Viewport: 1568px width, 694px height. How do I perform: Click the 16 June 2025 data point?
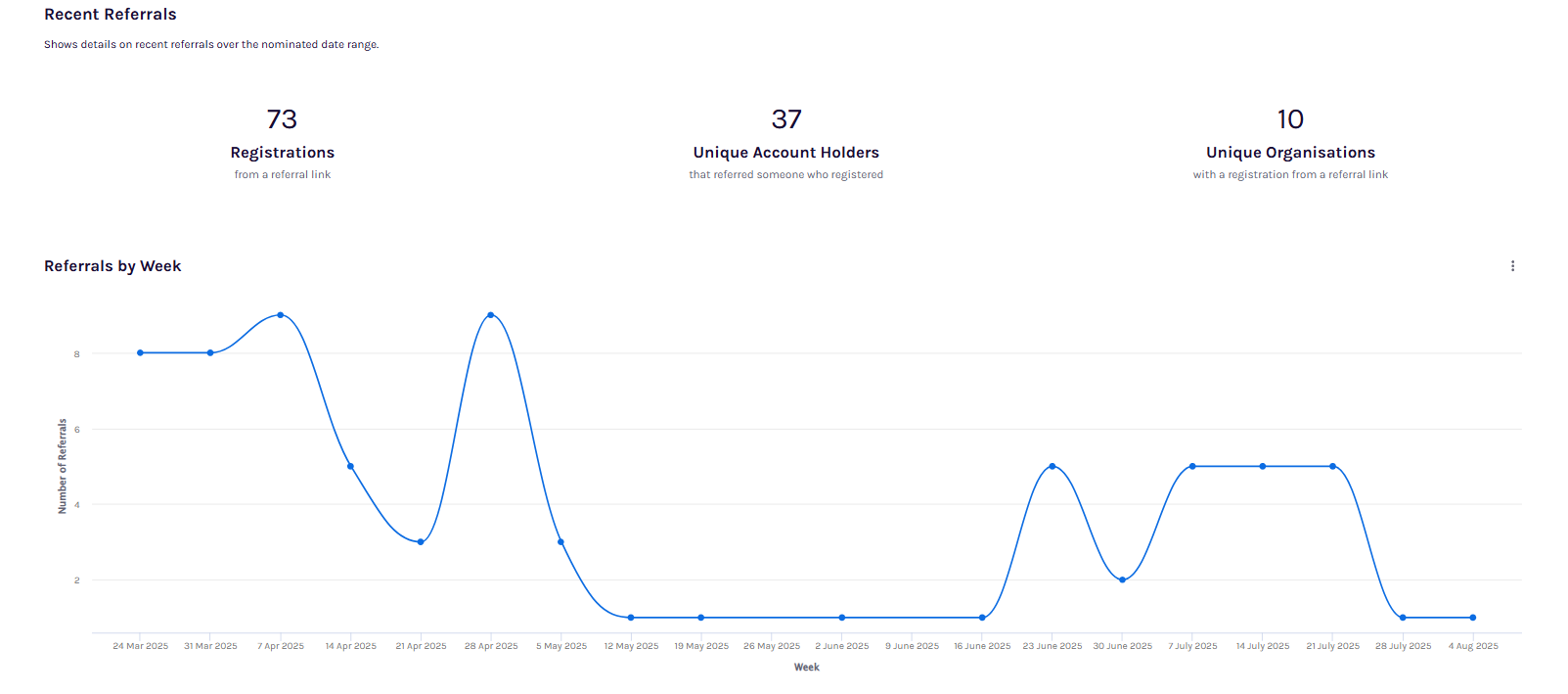tap(982, 618)
